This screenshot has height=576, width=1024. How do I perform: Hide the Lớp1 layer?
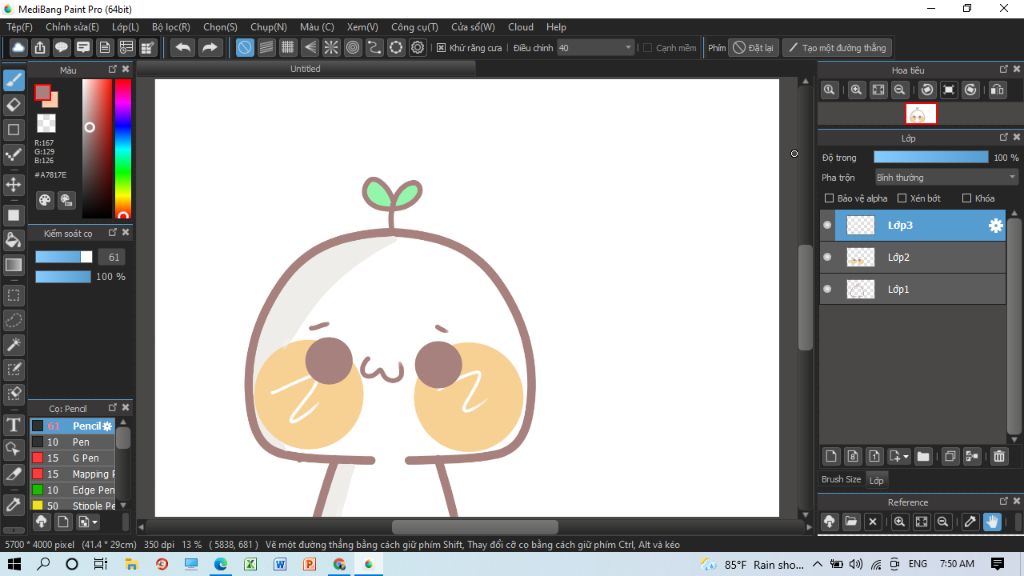827,289
